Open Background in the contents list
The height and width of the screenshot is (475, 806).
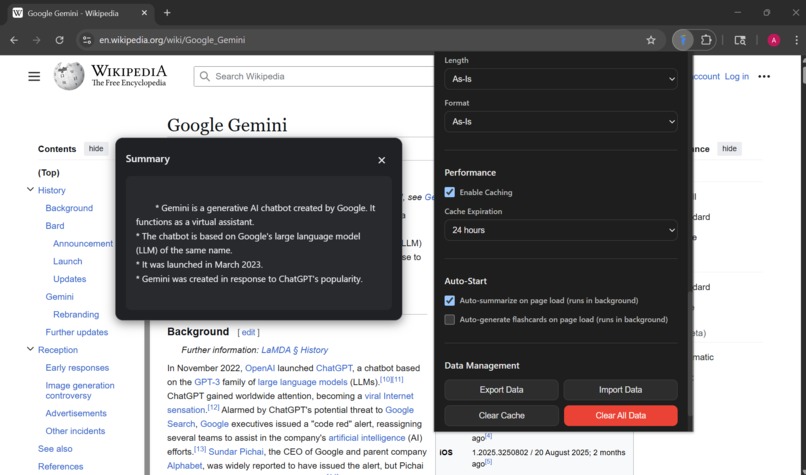coord(69,208)
